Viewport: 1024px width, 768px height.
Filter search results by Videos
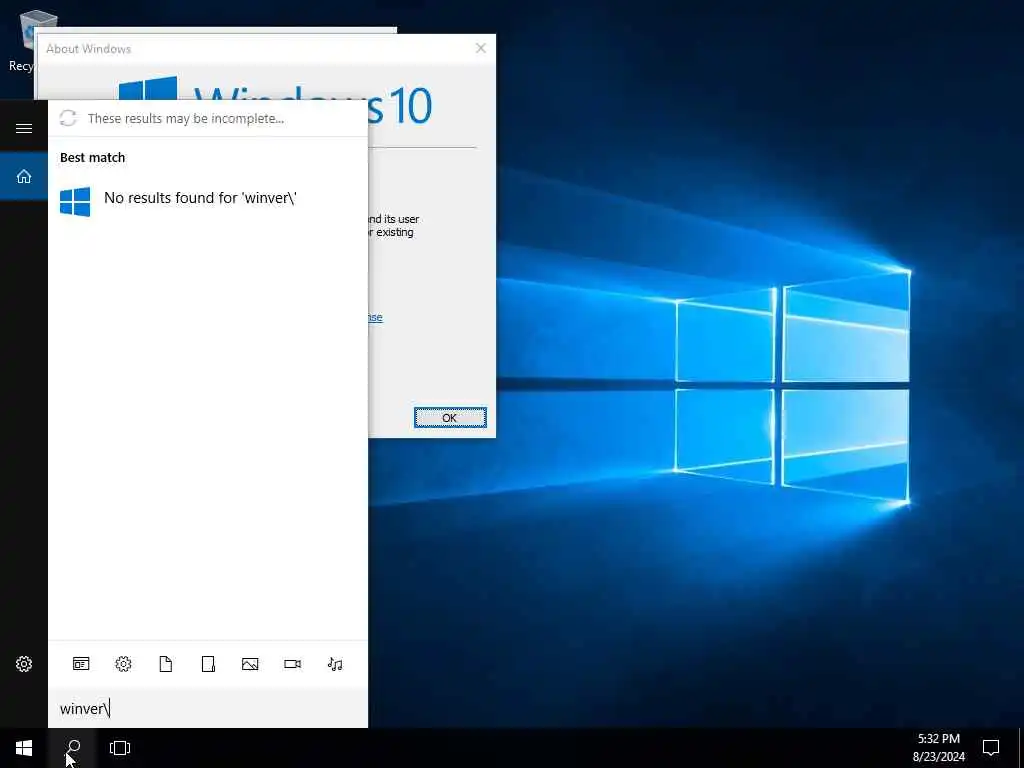point(293,664)
